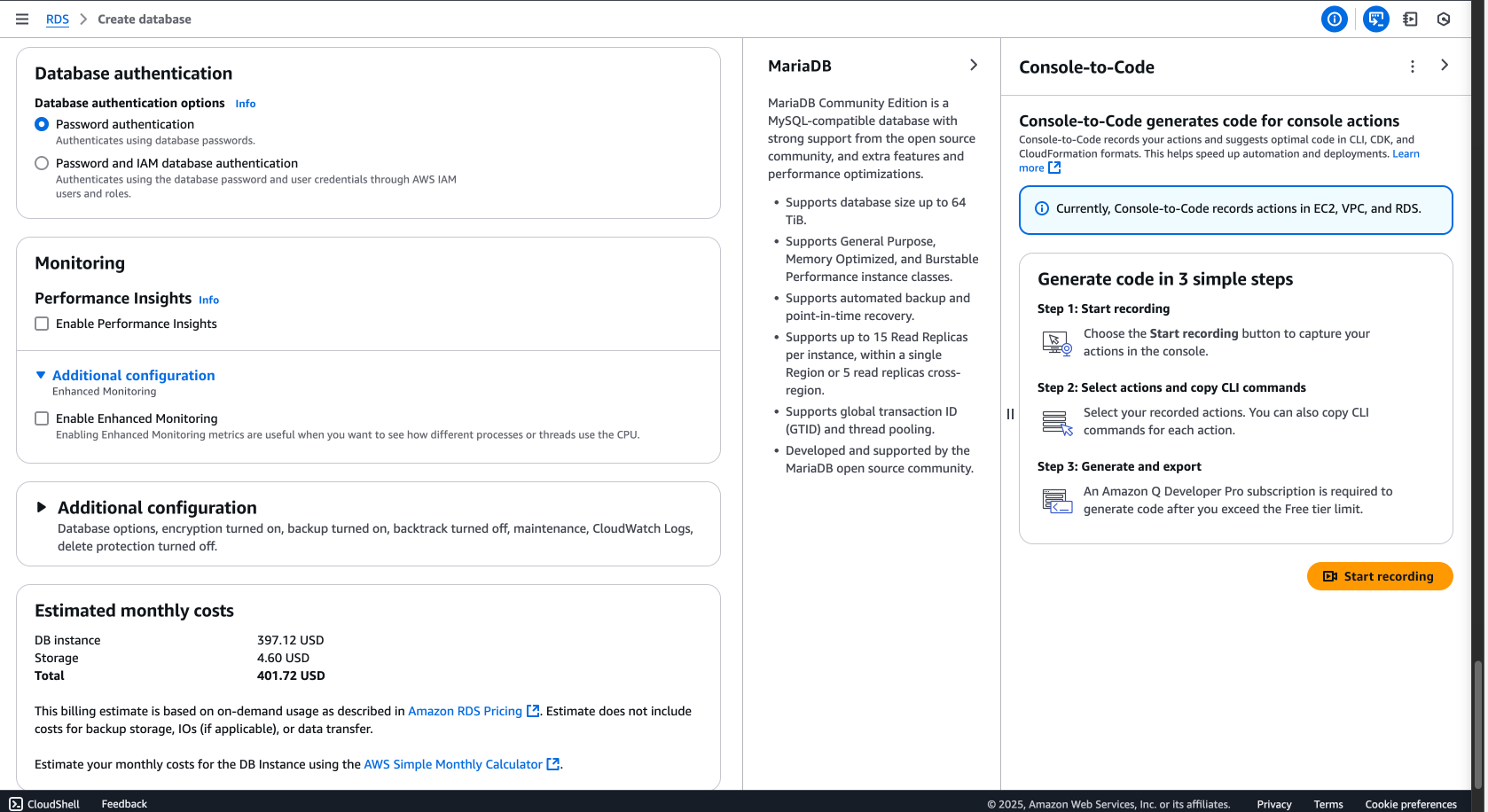The width and height of the screenshot is (1488, 812).
Task: Open the AWS Simple Monthly Calculator link
Action: tap(453, 764)
